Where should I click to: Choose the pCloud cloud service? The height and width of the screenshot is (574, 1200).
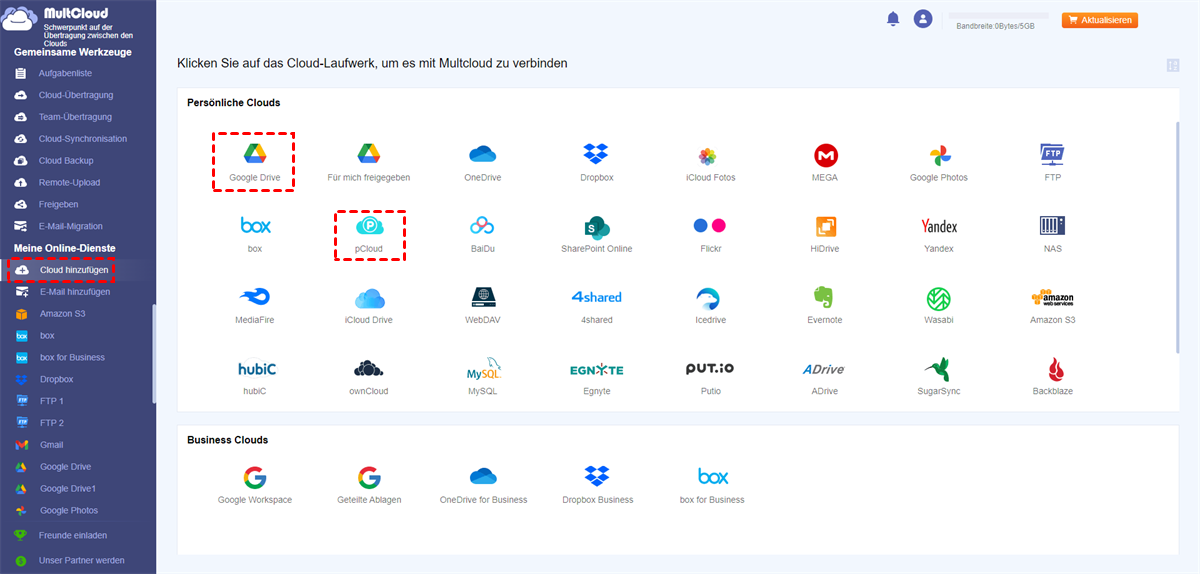(369, 226)
